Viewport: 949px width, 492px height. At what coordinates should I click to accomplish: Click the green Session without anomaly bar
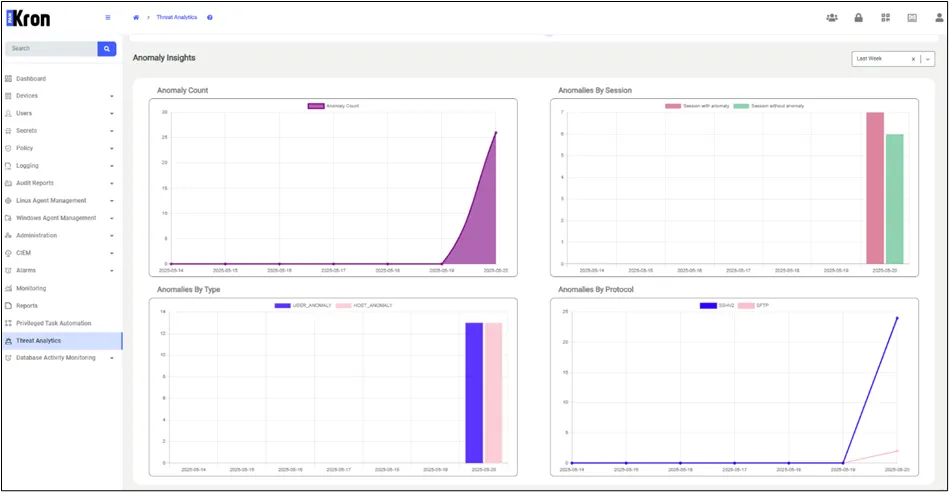click(x=895, y=199)
